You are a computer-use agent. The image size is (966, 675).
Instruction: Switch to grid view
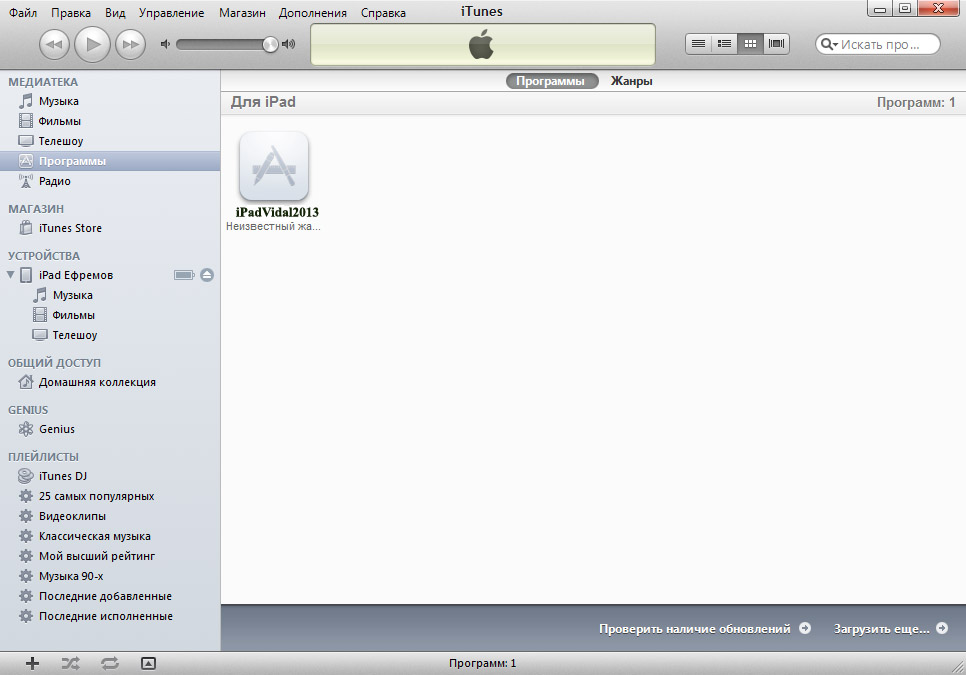tap(750, 44)
